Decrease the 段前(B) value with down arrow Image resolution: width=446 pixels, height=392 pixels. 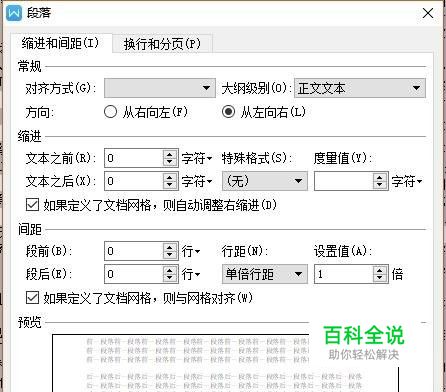170,255
